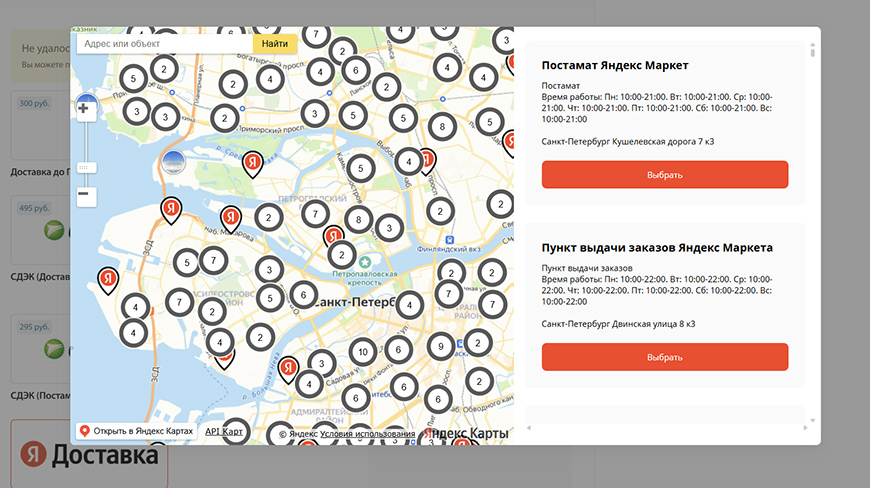The image size is (870, 488).
Task: Click the pickup list vertical scrollbar thumb
Action: click(x=812, y=53)
